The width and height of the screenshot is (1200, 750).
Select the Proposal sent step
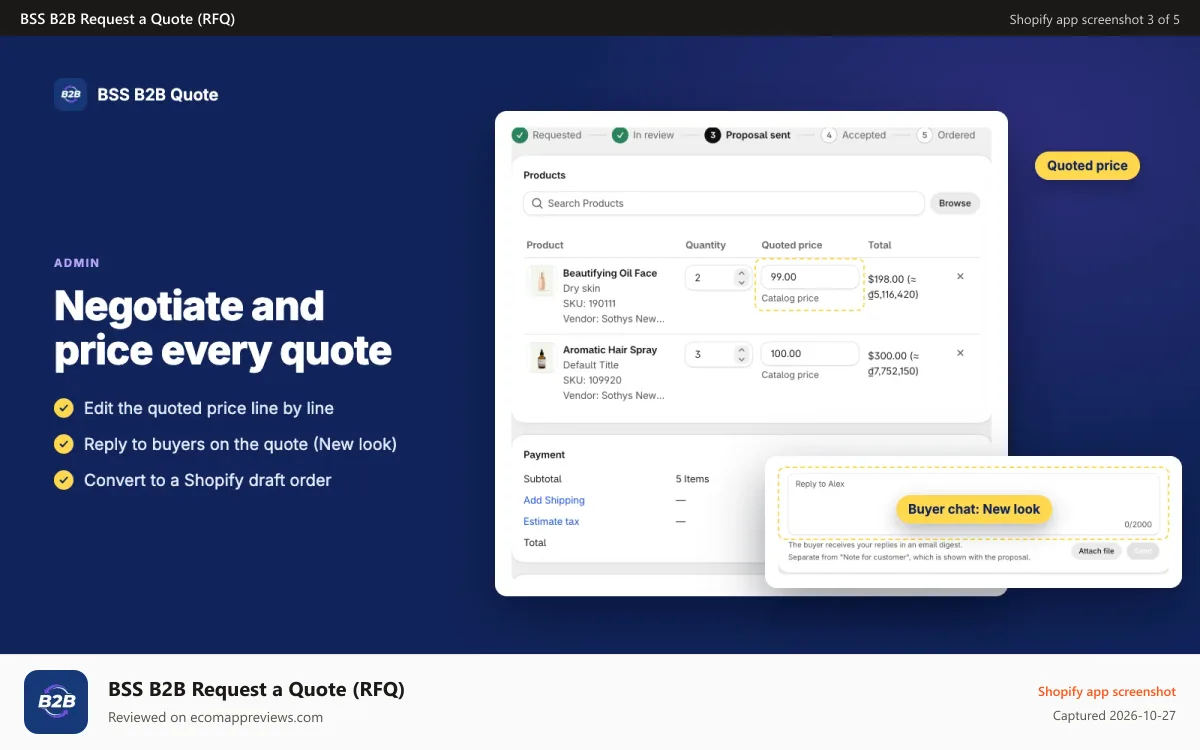pyautogui.click(x=748, y=135)
